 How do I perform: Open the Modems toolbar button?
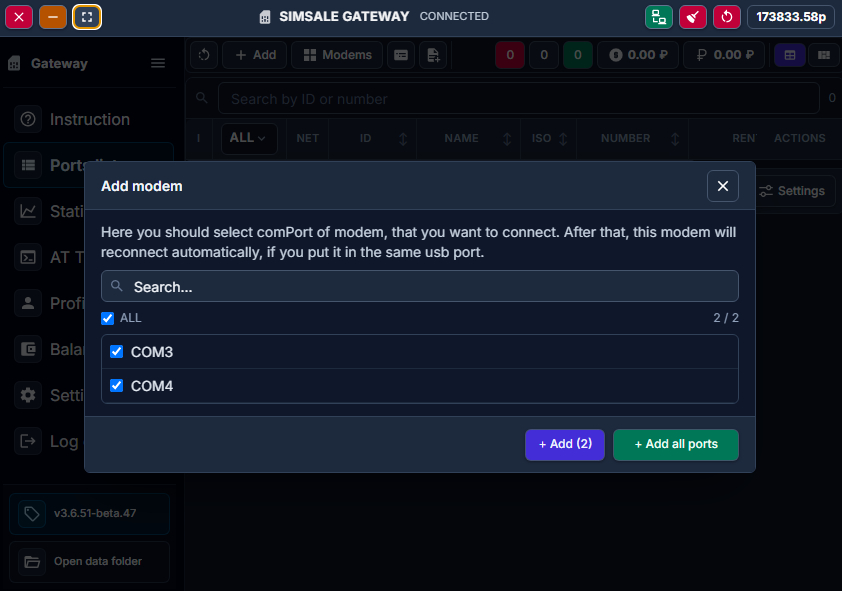click(337, 55)
